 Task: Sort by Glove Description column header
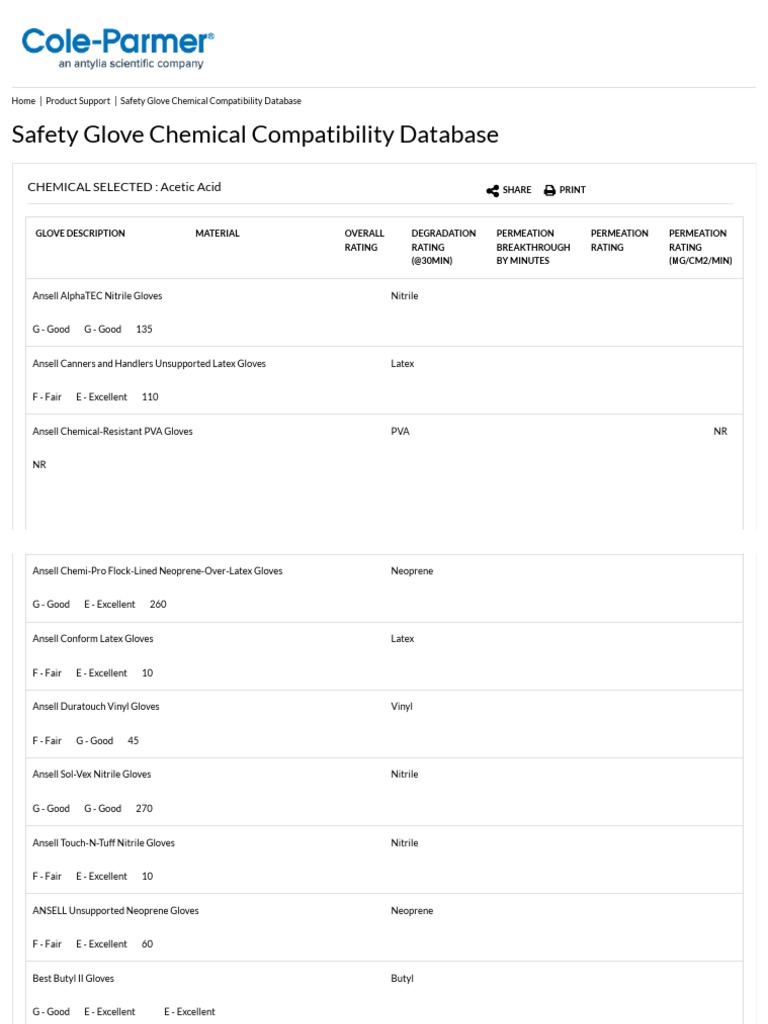(x=80, y=234)
